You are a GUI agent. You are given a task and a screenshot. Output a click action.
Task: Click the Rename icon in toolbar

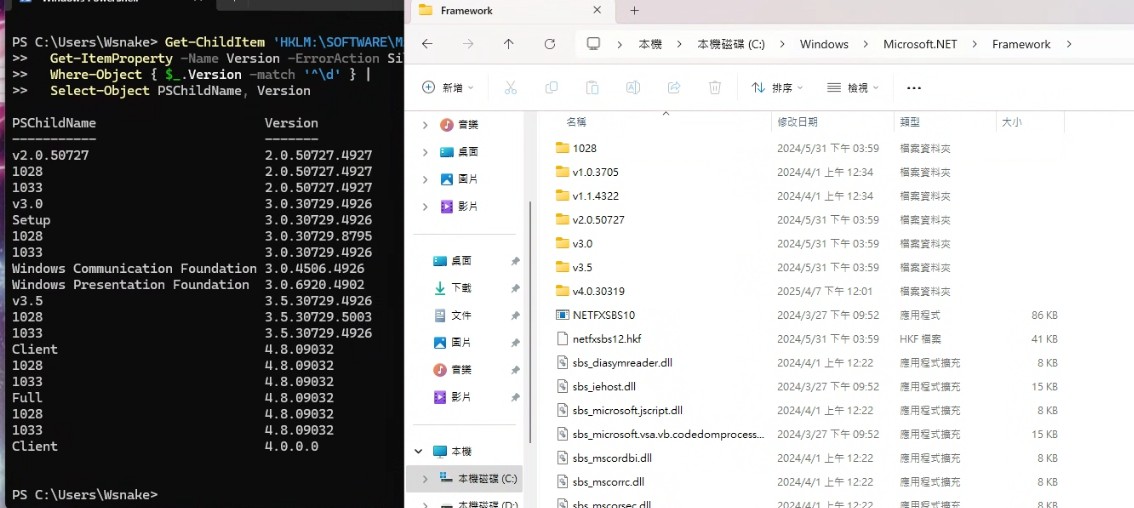pyautogui.click(x=633, y=88)
